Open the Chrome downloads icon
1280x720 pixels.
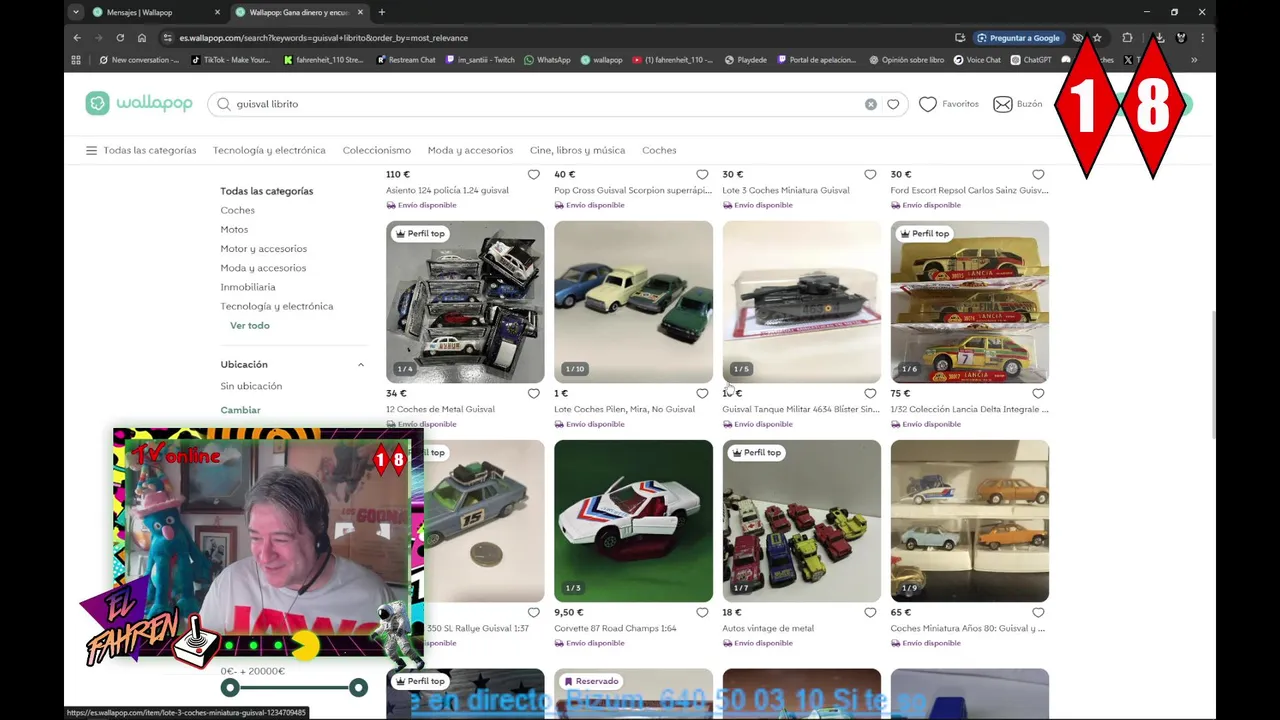tap(1158, 38)
